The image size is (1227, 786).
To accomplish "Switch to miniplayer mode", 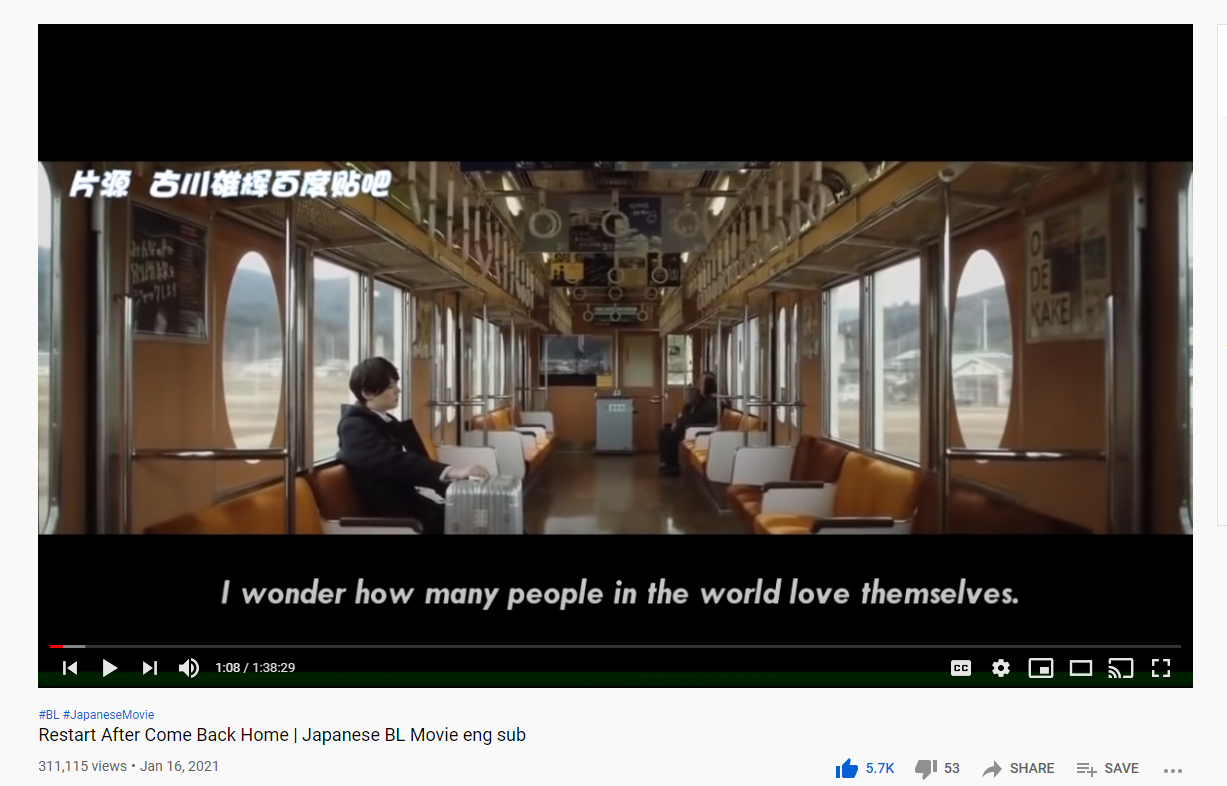I will [1041, 668].
